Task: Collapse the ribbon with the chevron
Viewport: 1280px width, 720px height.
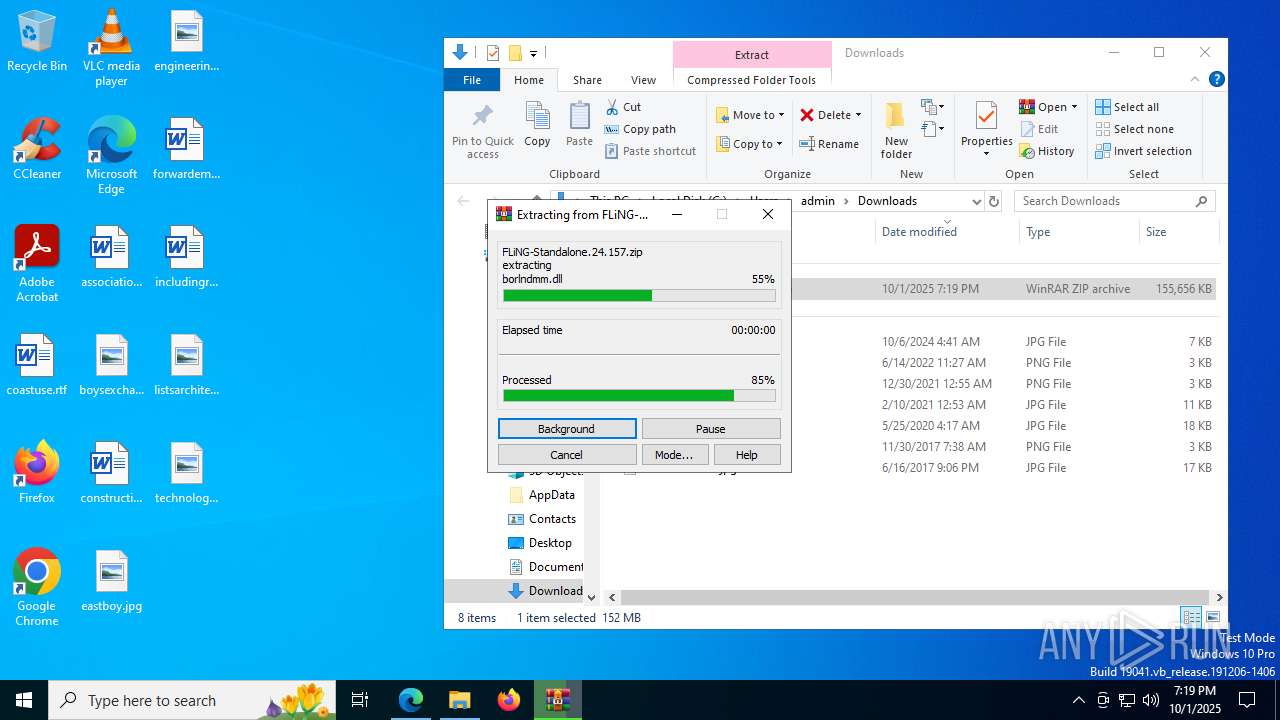Action: (1195, 79)
